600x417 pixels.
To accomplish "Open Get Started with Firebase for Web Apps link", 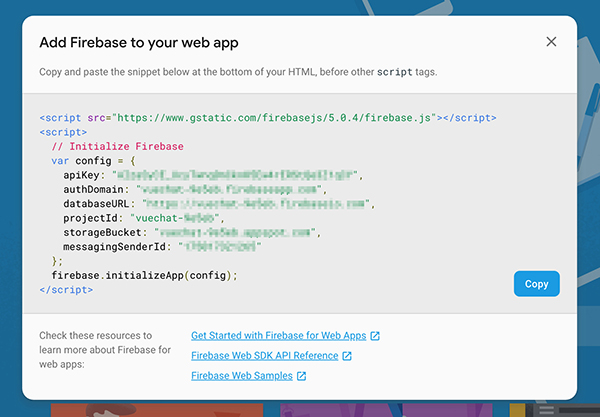I will click(279, 336).
